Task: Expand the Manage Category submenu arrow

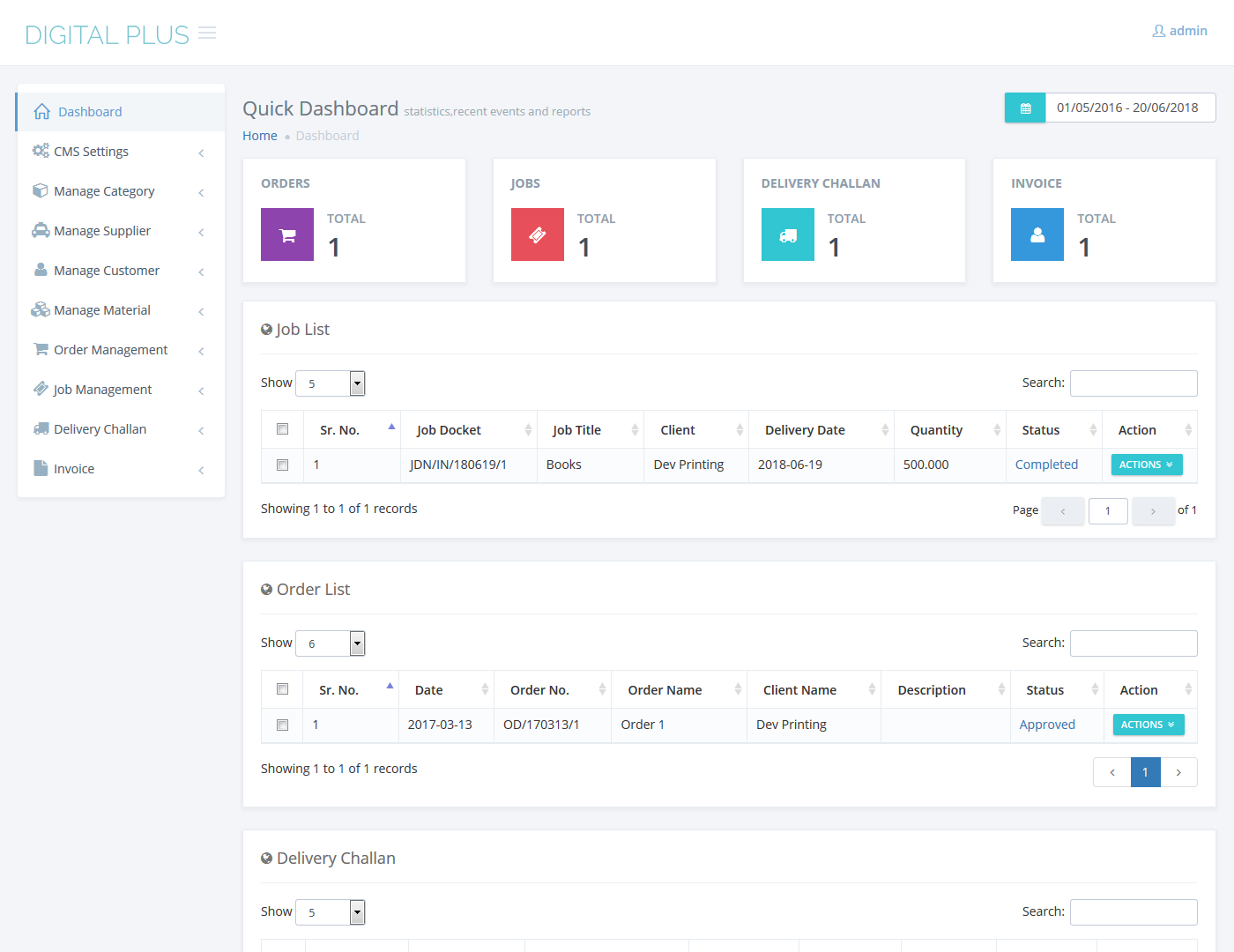Action: (x=201, y=192)
